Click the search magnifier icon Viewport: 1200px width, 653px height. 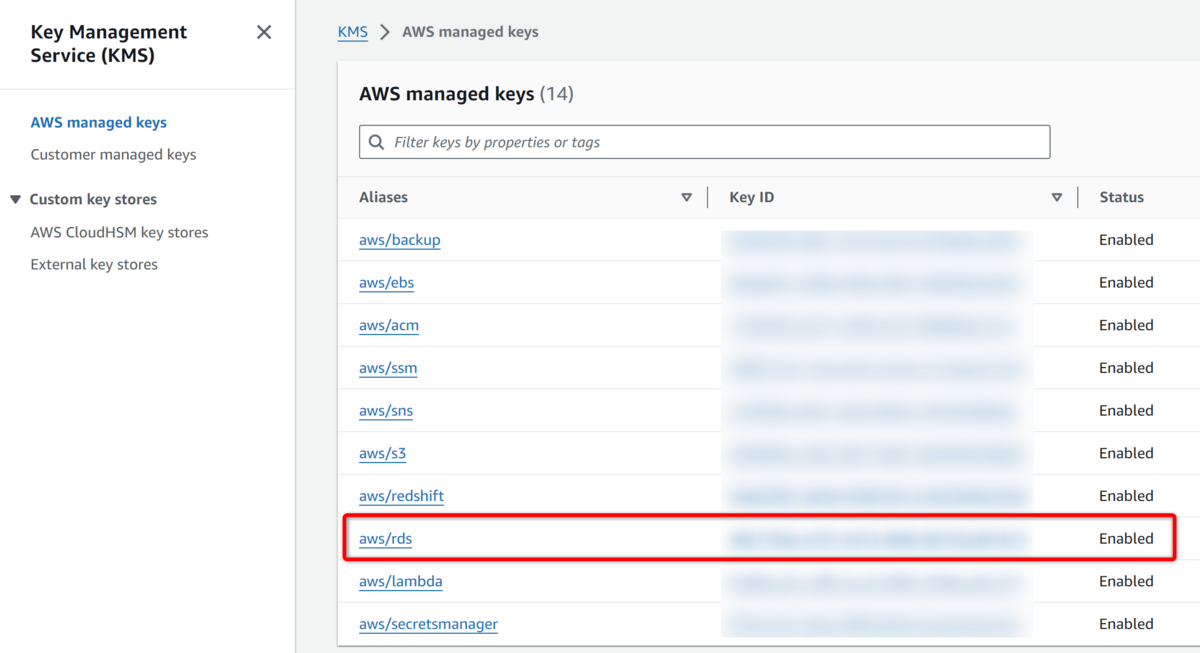click(377, 142)
